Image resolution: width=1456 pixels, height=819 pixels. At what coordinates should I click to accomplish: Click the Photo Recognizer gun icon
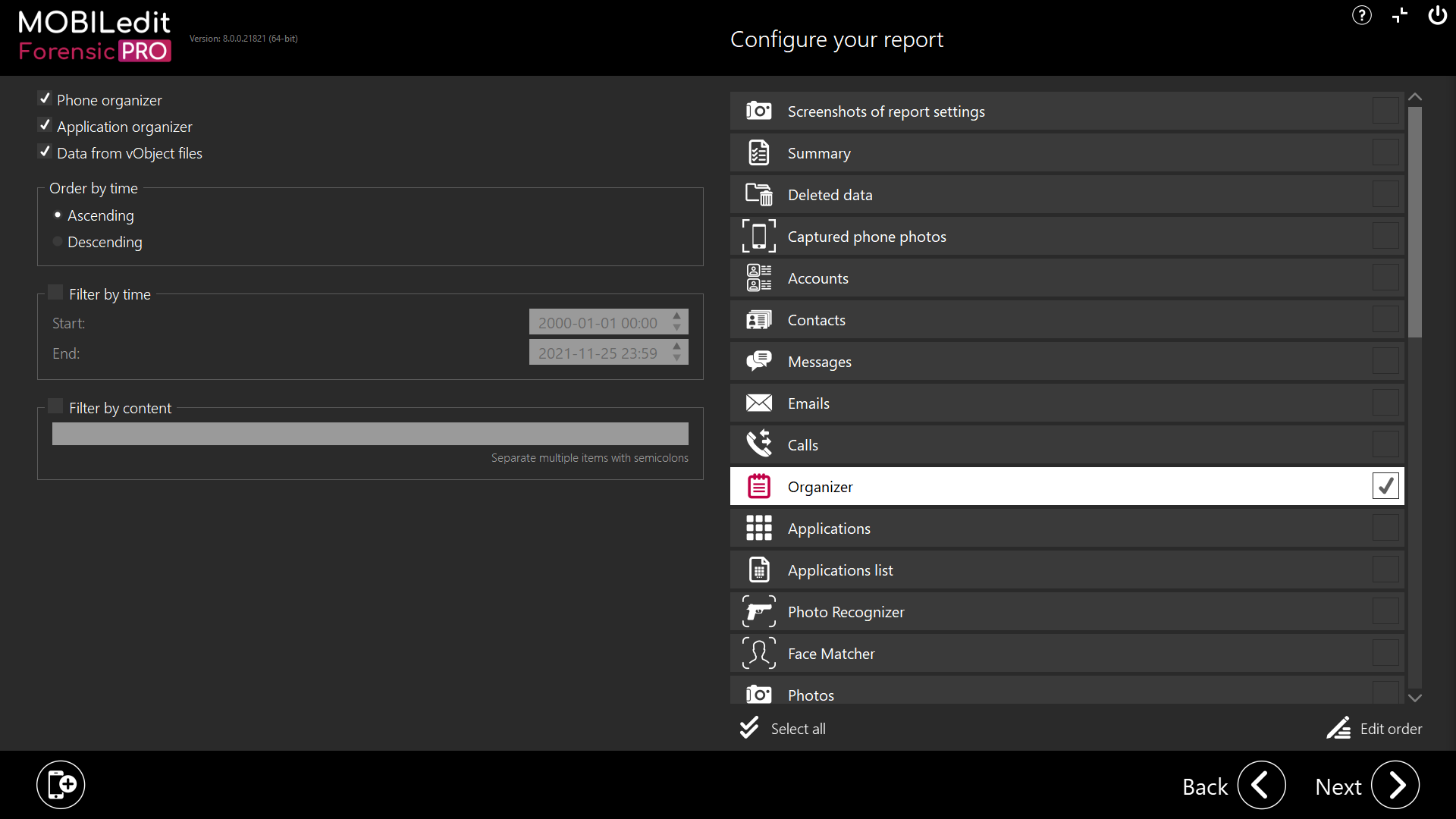[x=758, y=612]
